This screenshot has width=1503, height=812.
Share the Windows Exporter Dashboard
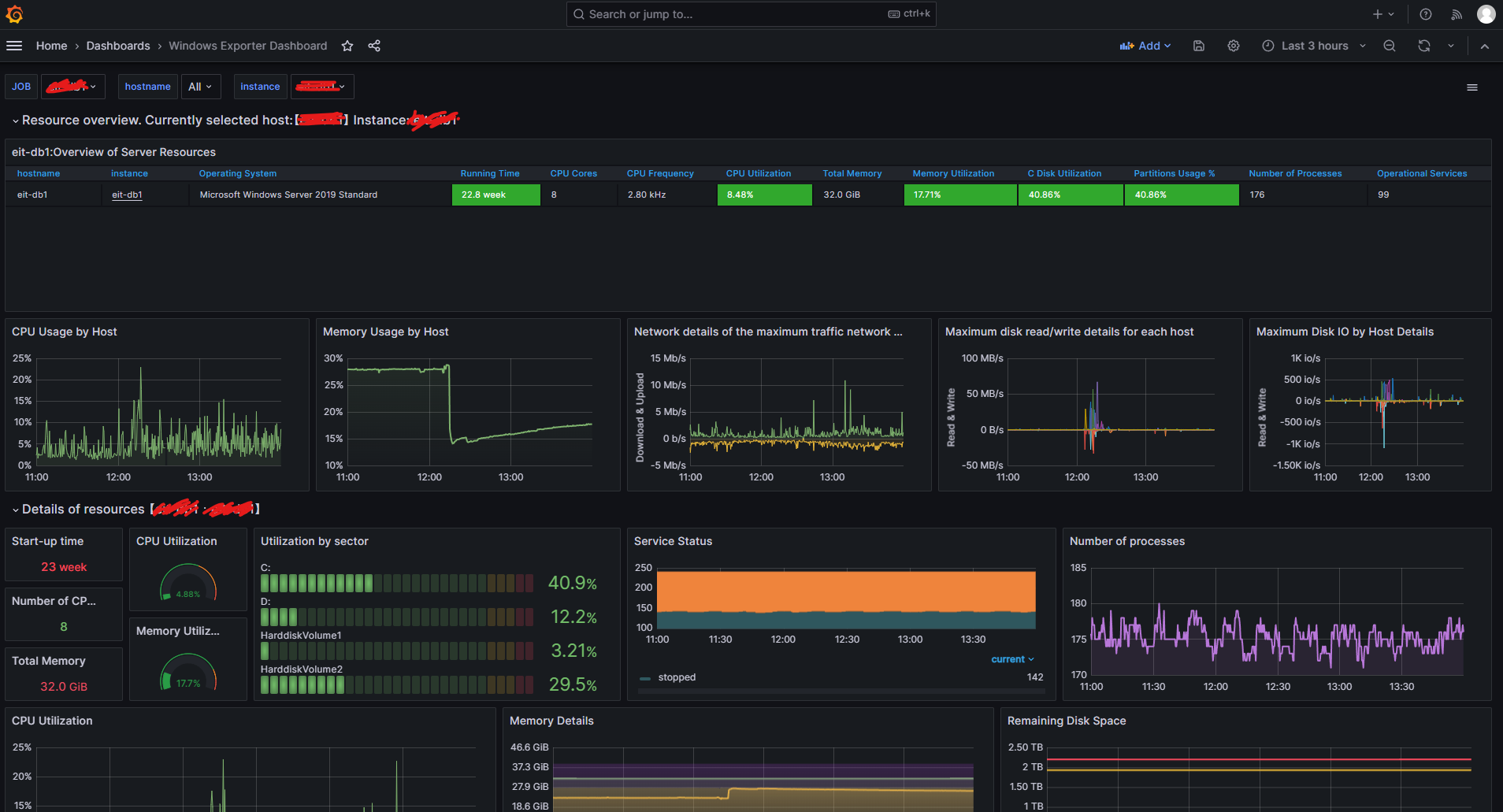click(x=374, y=46)
